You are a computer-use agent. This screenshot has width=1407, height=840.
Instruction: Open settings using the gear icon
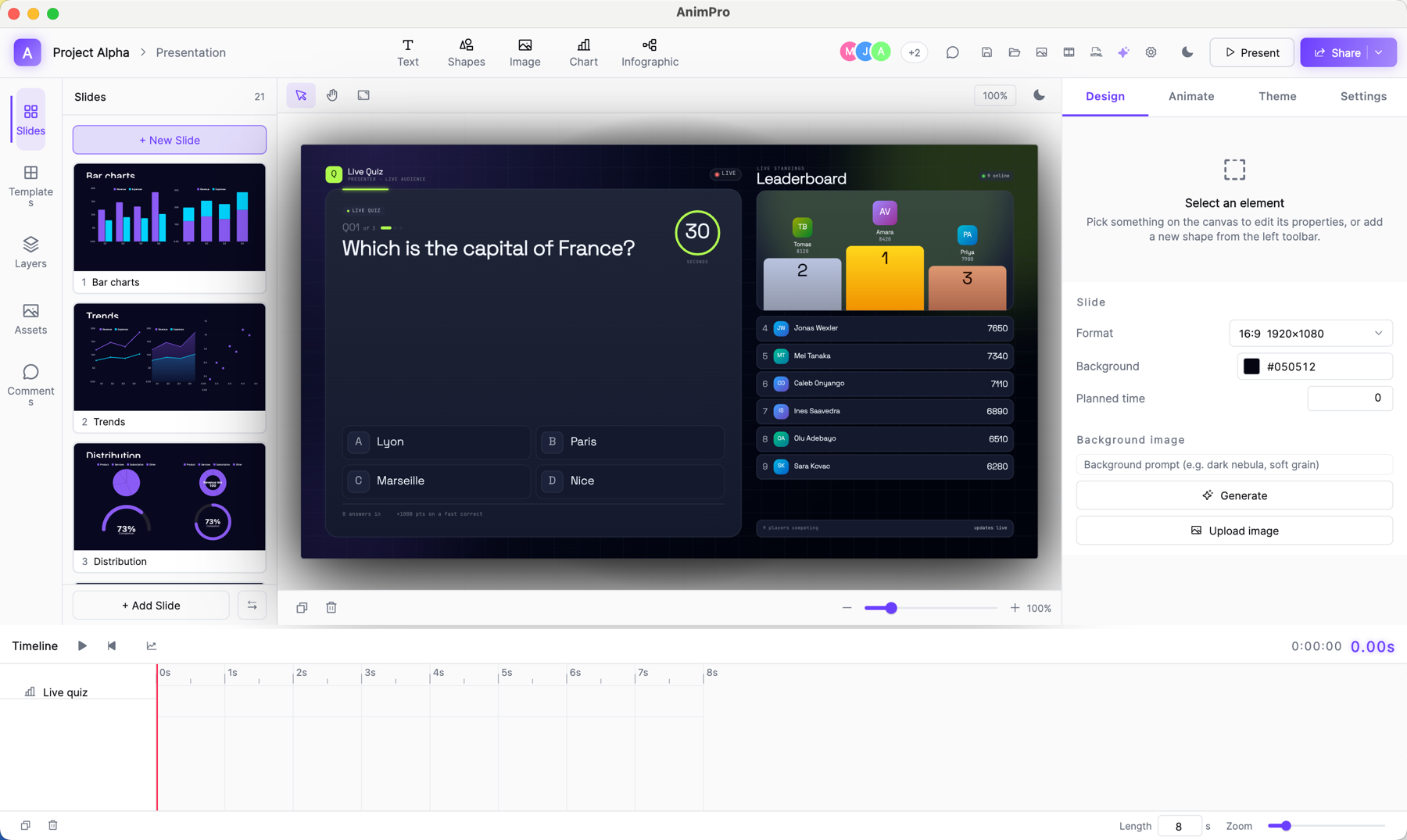pyautogui.click(x=1151, y=52)
